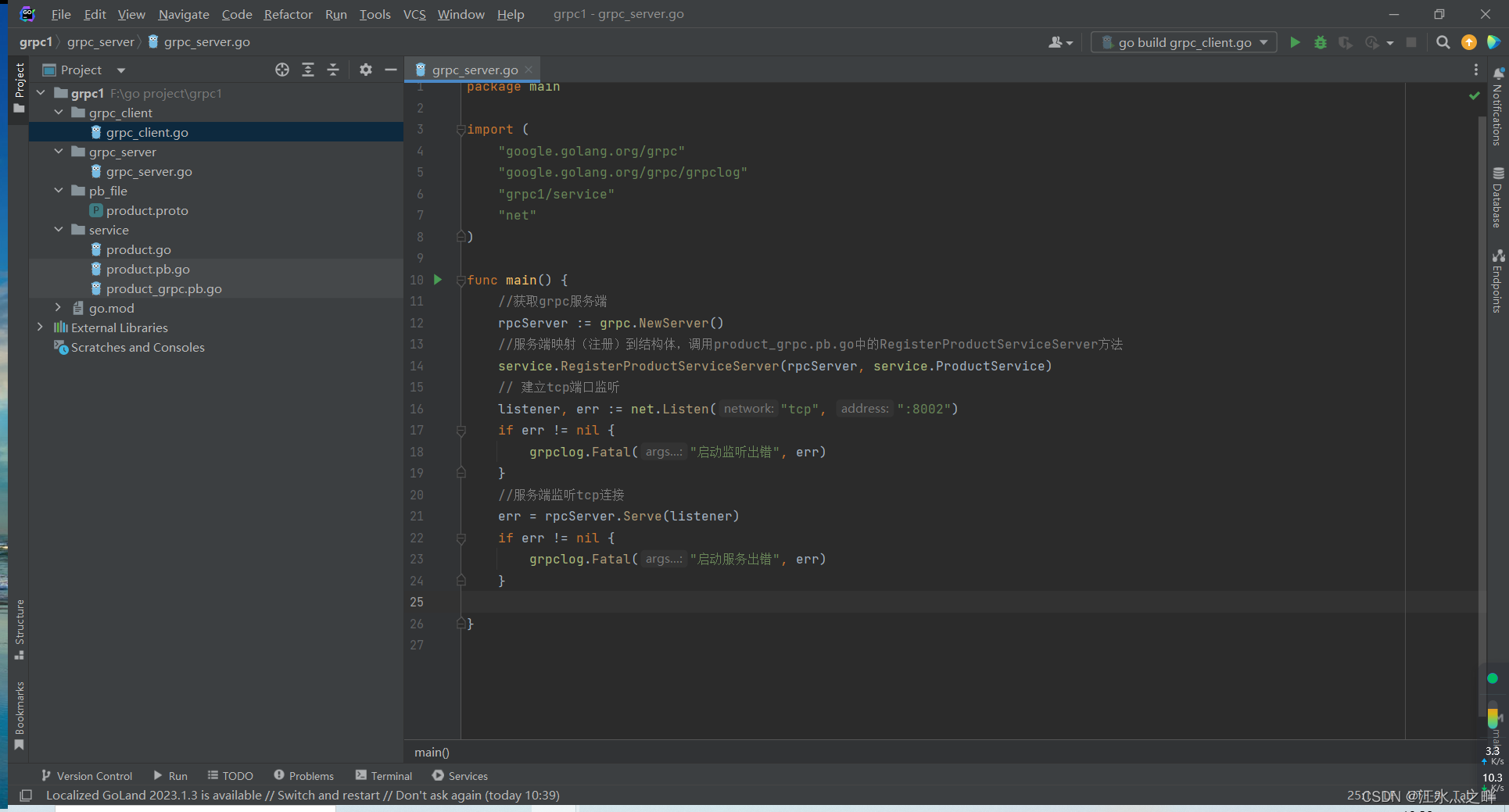Click the run gutter arrow beside func main
The image size is (1509, 812).
438,279
